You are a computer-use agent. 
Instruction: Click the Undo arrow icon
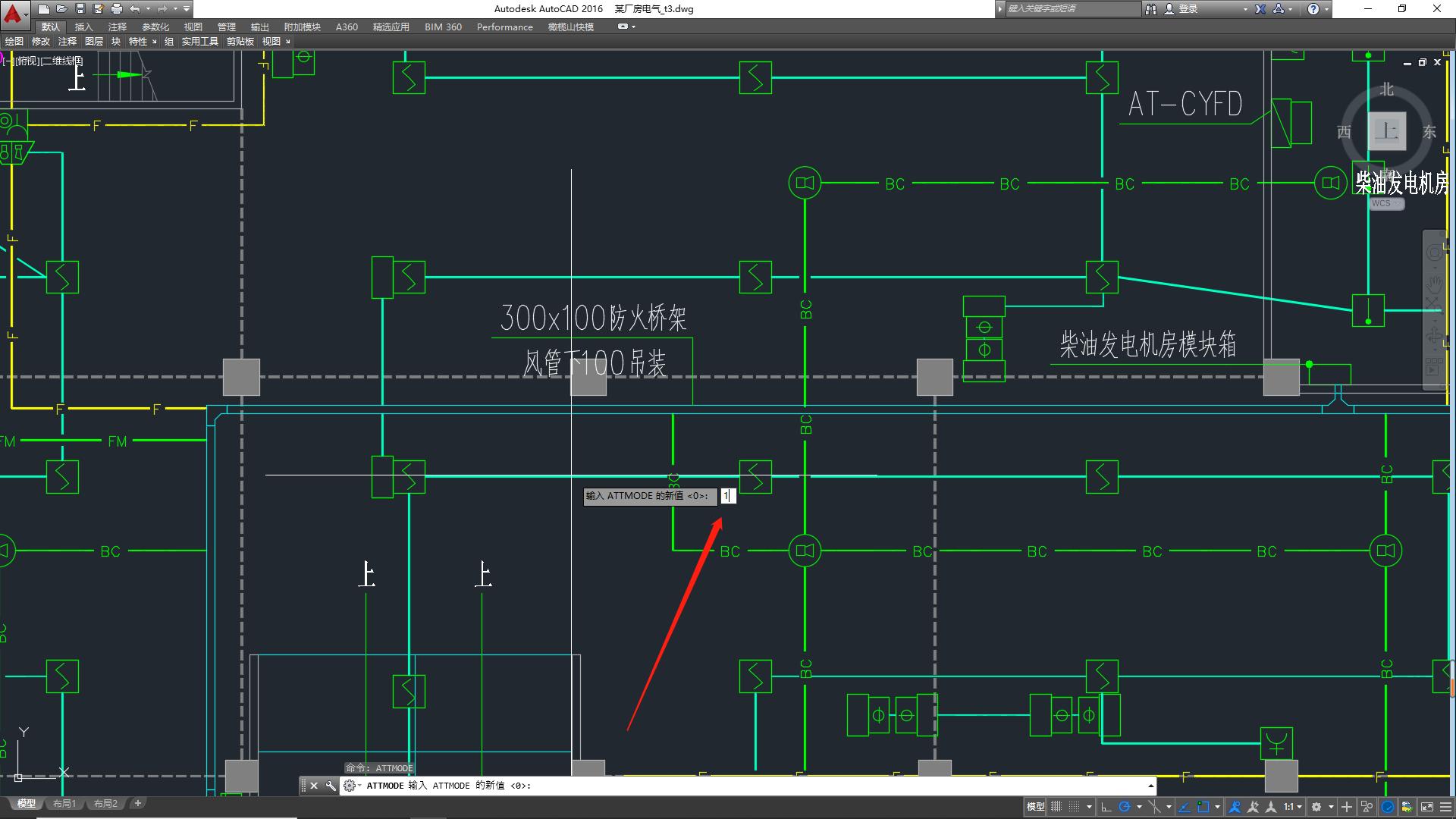134,9
